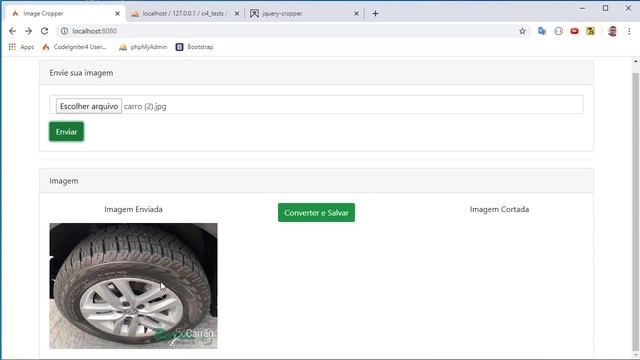This screenshot has width=640, height=360.
Task: Open the yellow extension icon
Action: coord(590,31)
